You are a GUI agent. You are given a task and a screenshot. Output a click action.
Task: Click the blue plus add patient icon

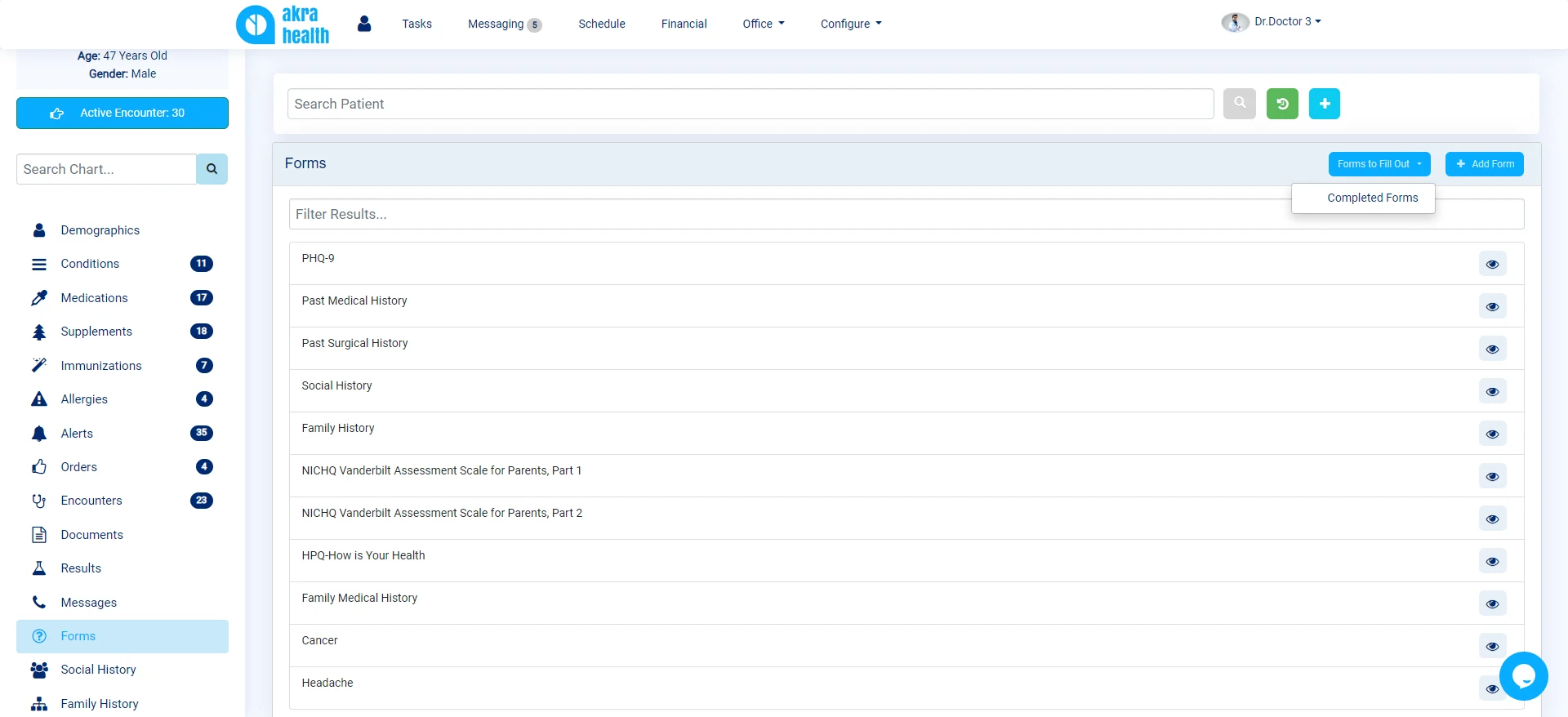pyautogui.click(x=1324, y=104)
